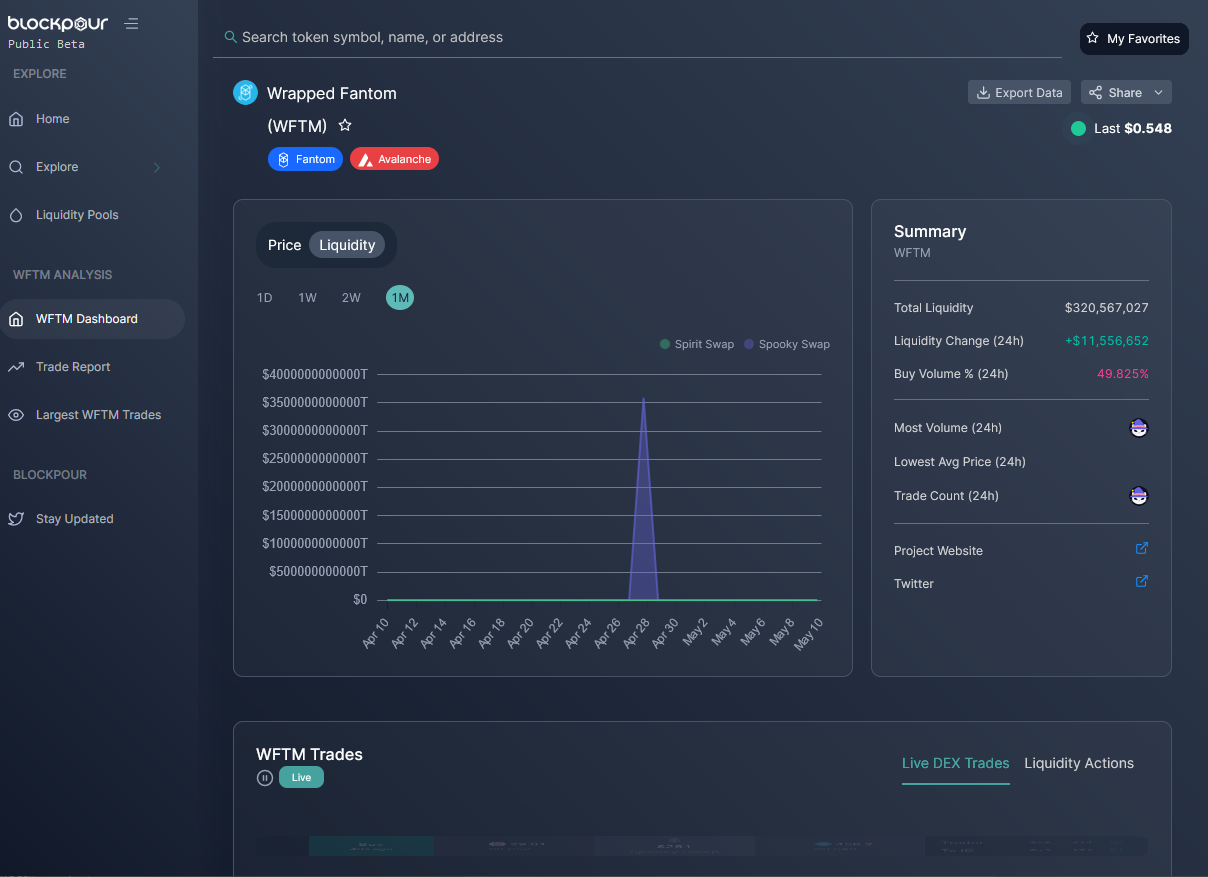Switch chart to Liquidity view
Screen dimensions: 1208x877
click(347, 245)
